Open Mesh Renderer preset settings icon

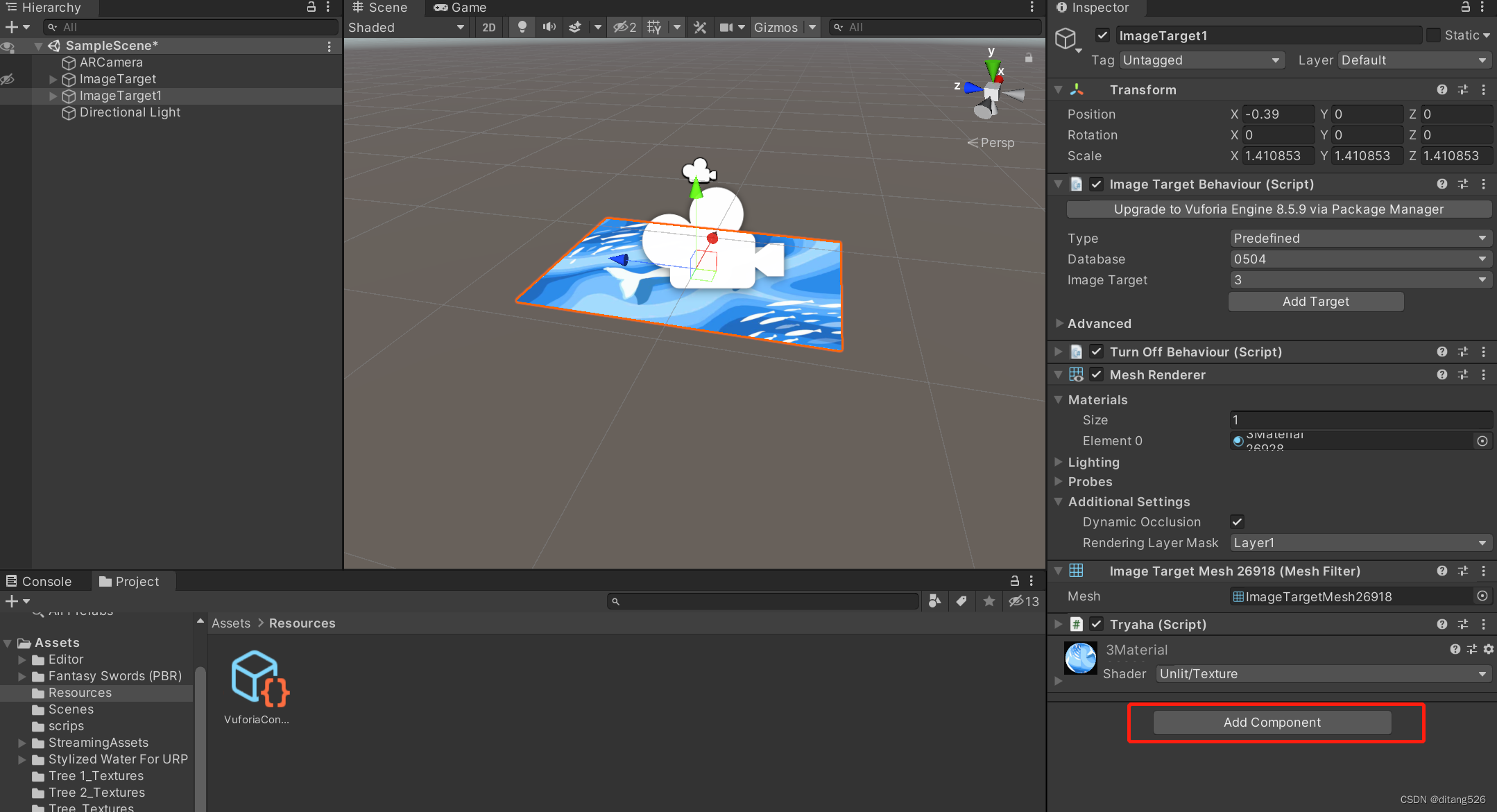tap(1463, 374)
